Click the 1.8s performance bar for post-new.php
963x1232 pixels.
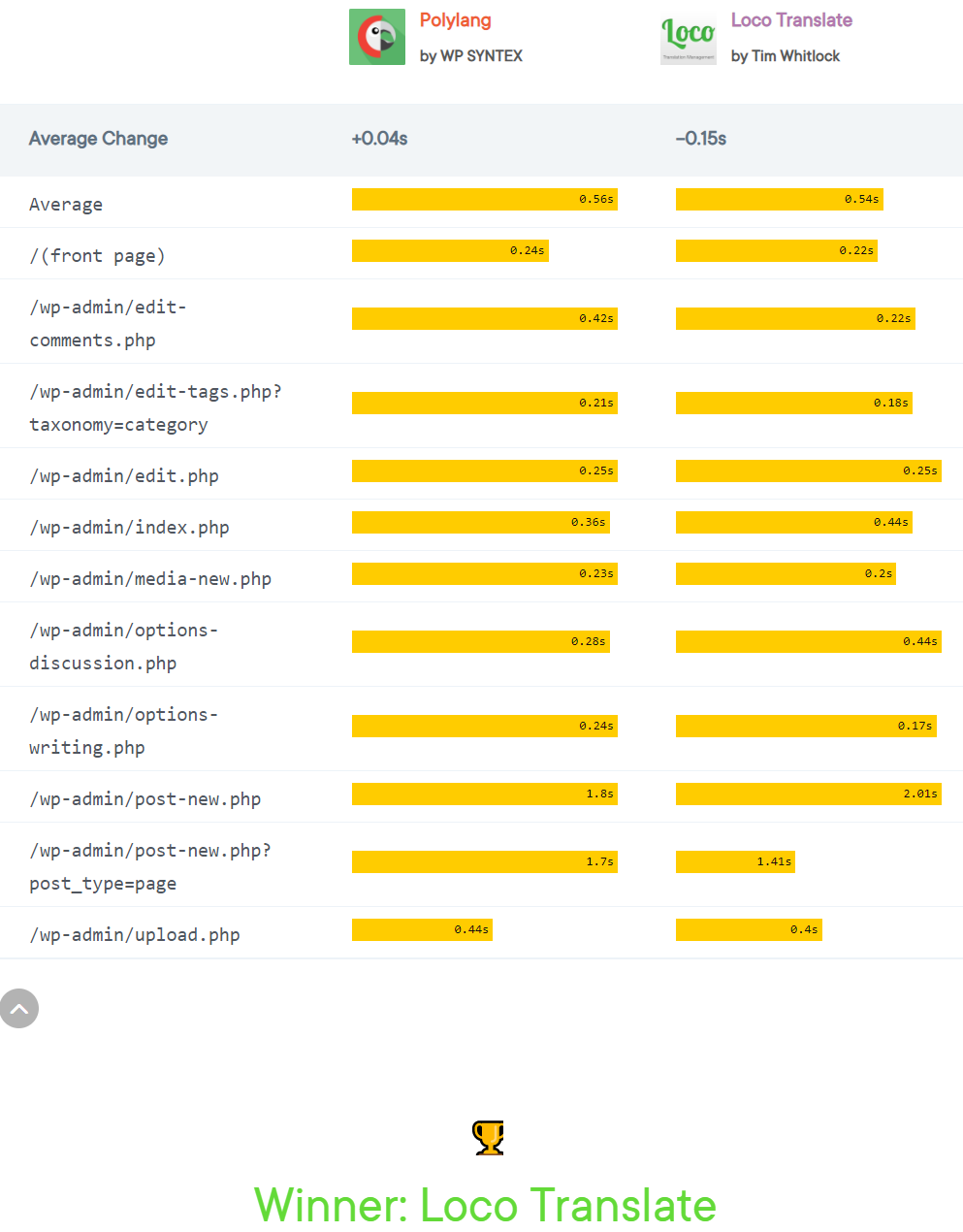tap(485, 794)
